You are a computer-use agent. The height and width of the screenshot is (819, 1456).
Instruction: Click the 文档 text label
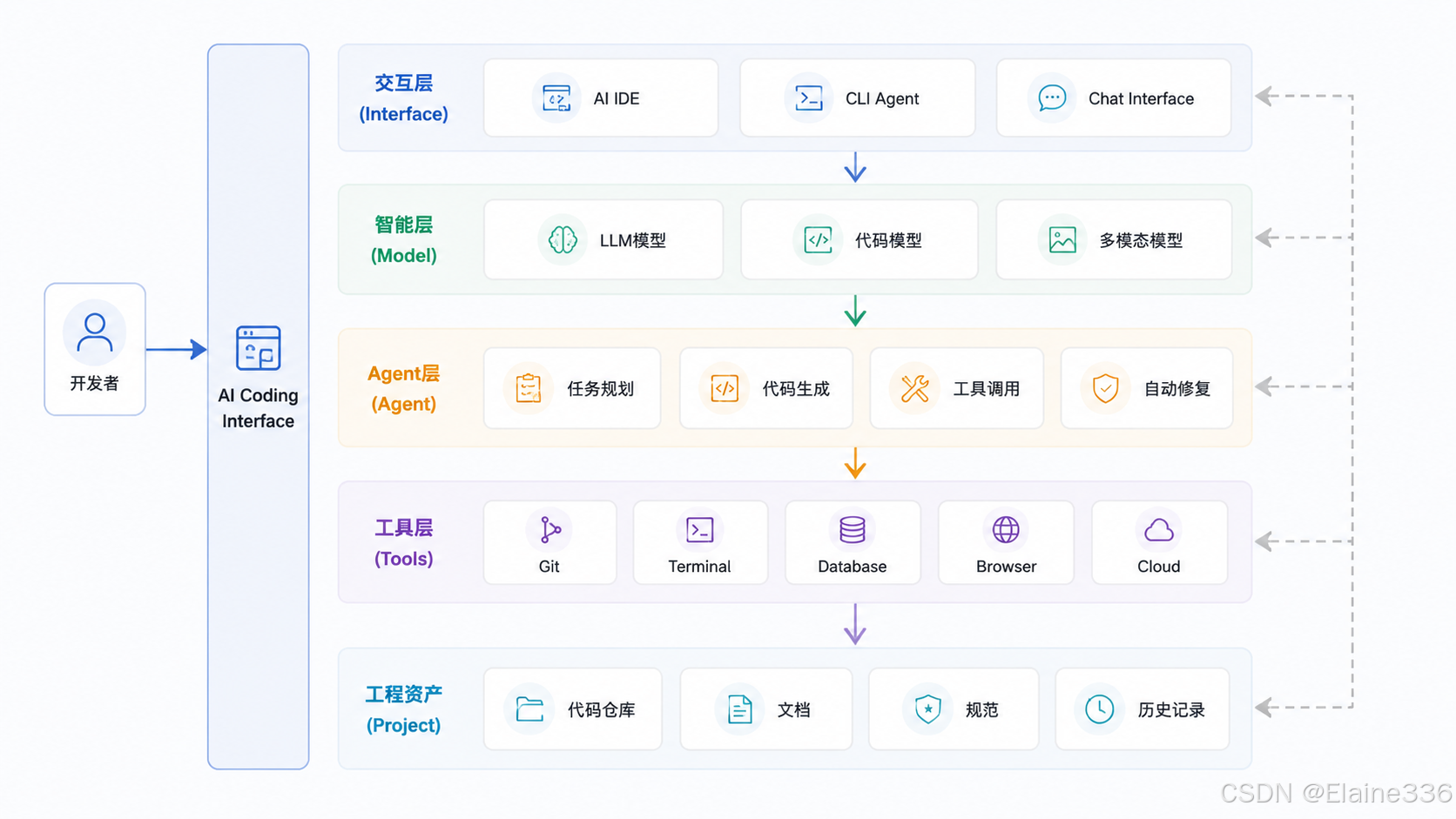point(794,710)
